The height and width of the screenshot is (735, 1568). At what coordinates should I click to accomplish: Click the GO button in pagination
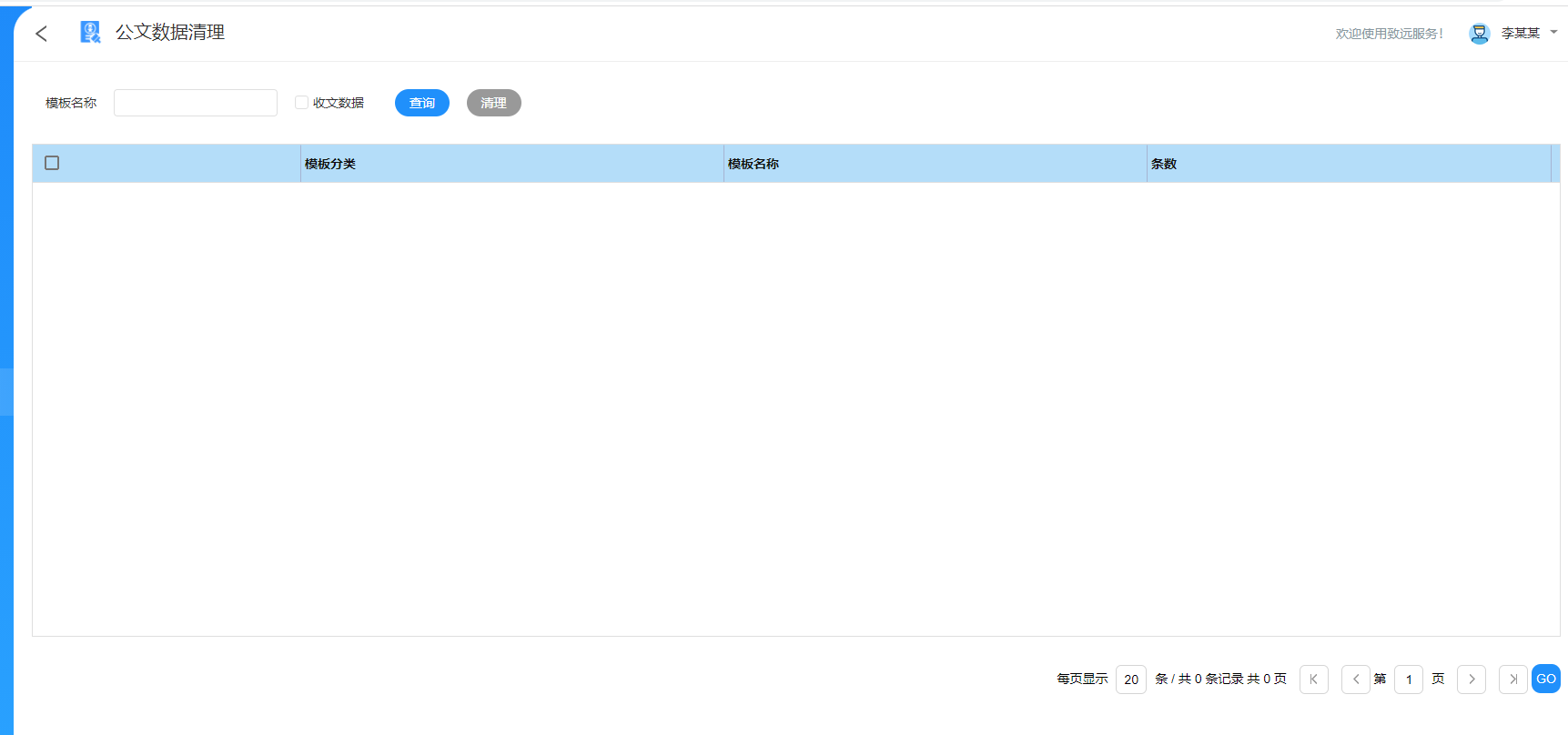tap(1545, 679)
